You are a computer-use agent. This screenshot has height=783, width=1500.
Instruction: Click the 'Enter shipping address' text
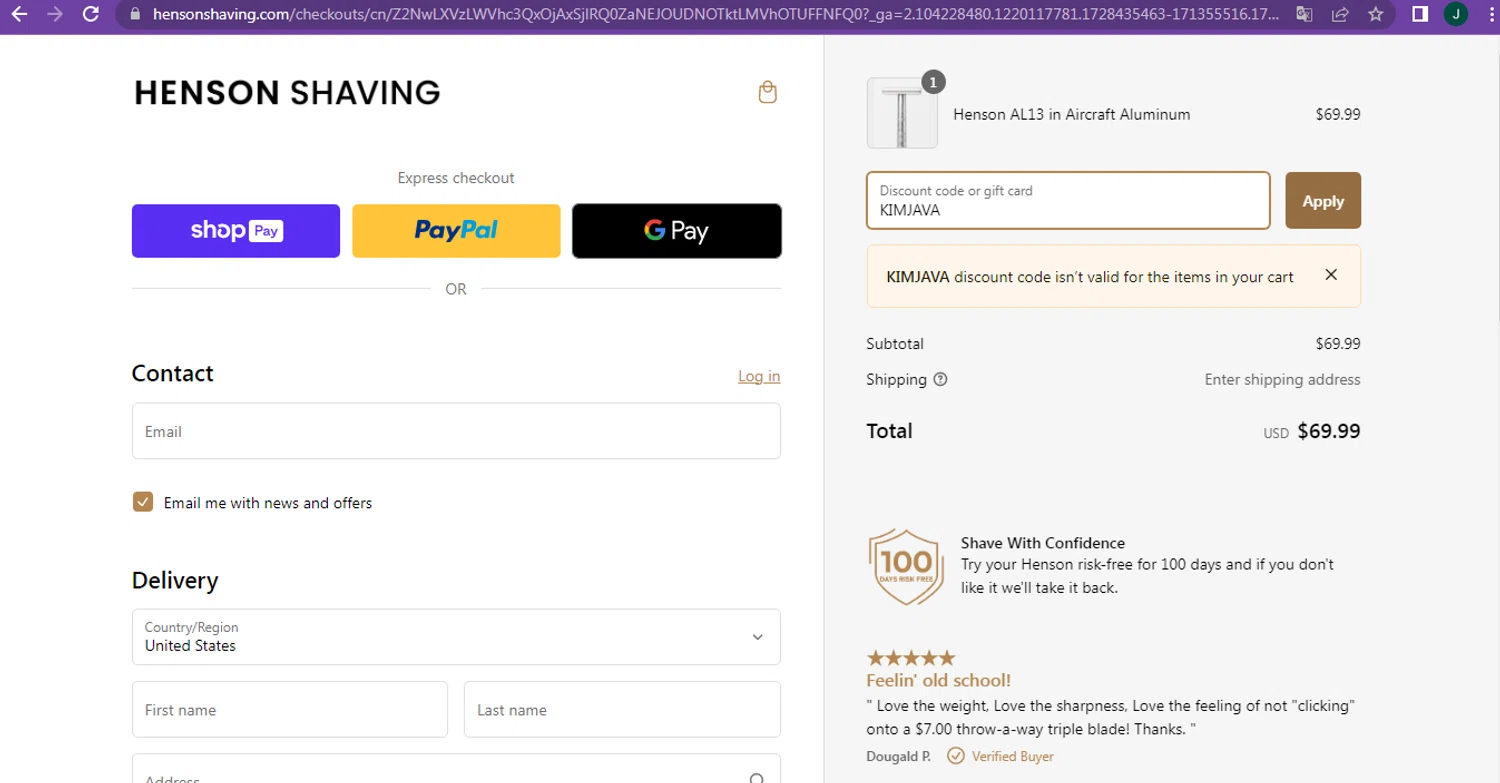[x=1282, y=380]
